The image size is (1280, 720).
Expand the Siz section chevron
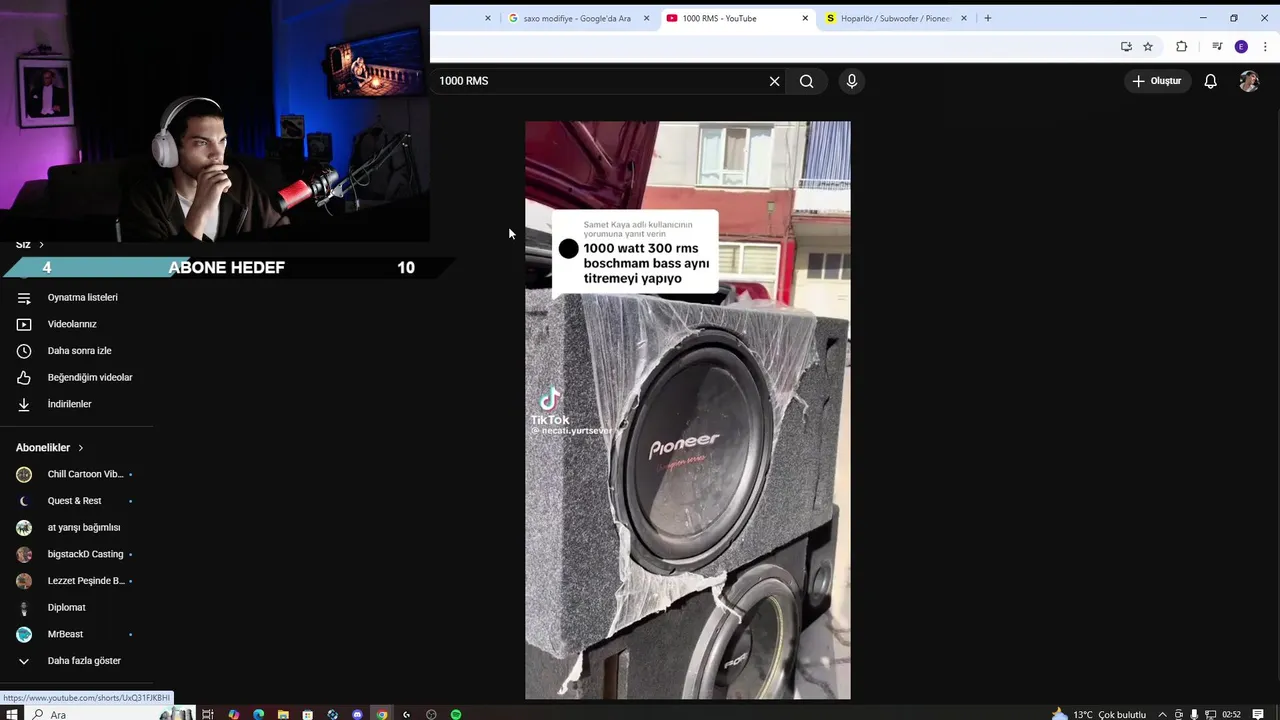click(41, 245)
